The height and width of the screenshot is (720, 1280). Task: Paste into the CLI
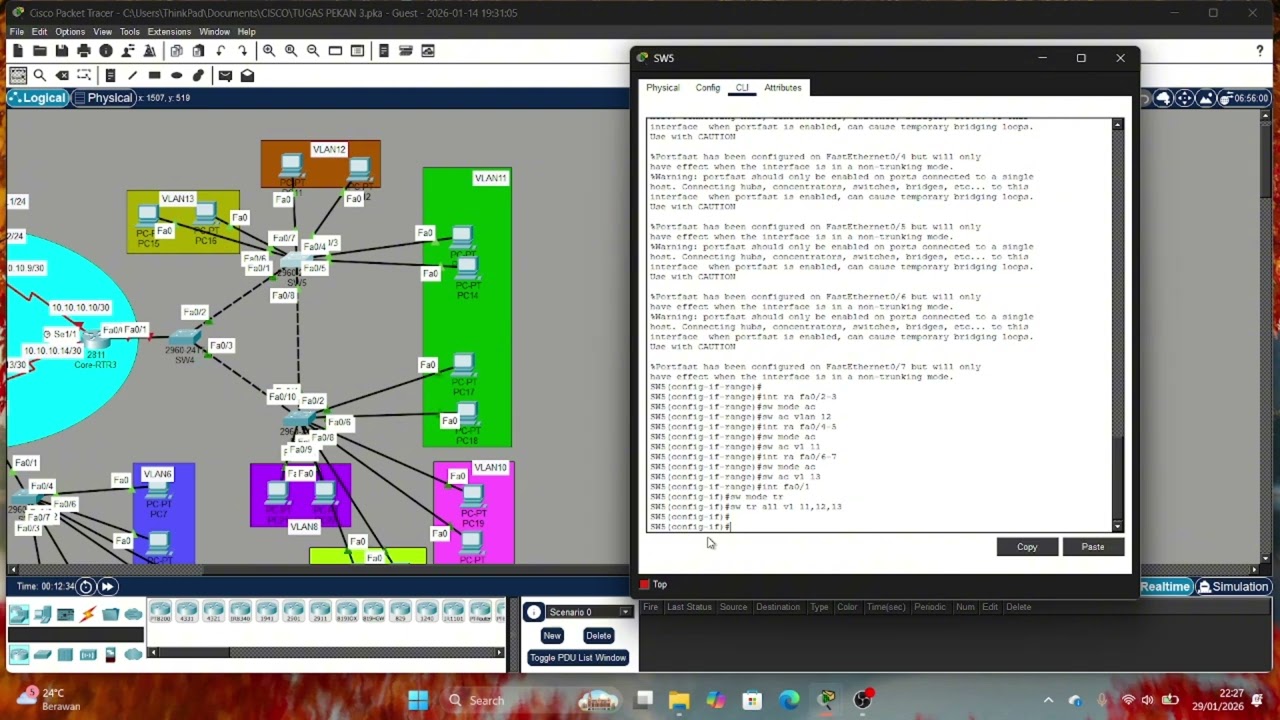click(x=1093, y=547)
